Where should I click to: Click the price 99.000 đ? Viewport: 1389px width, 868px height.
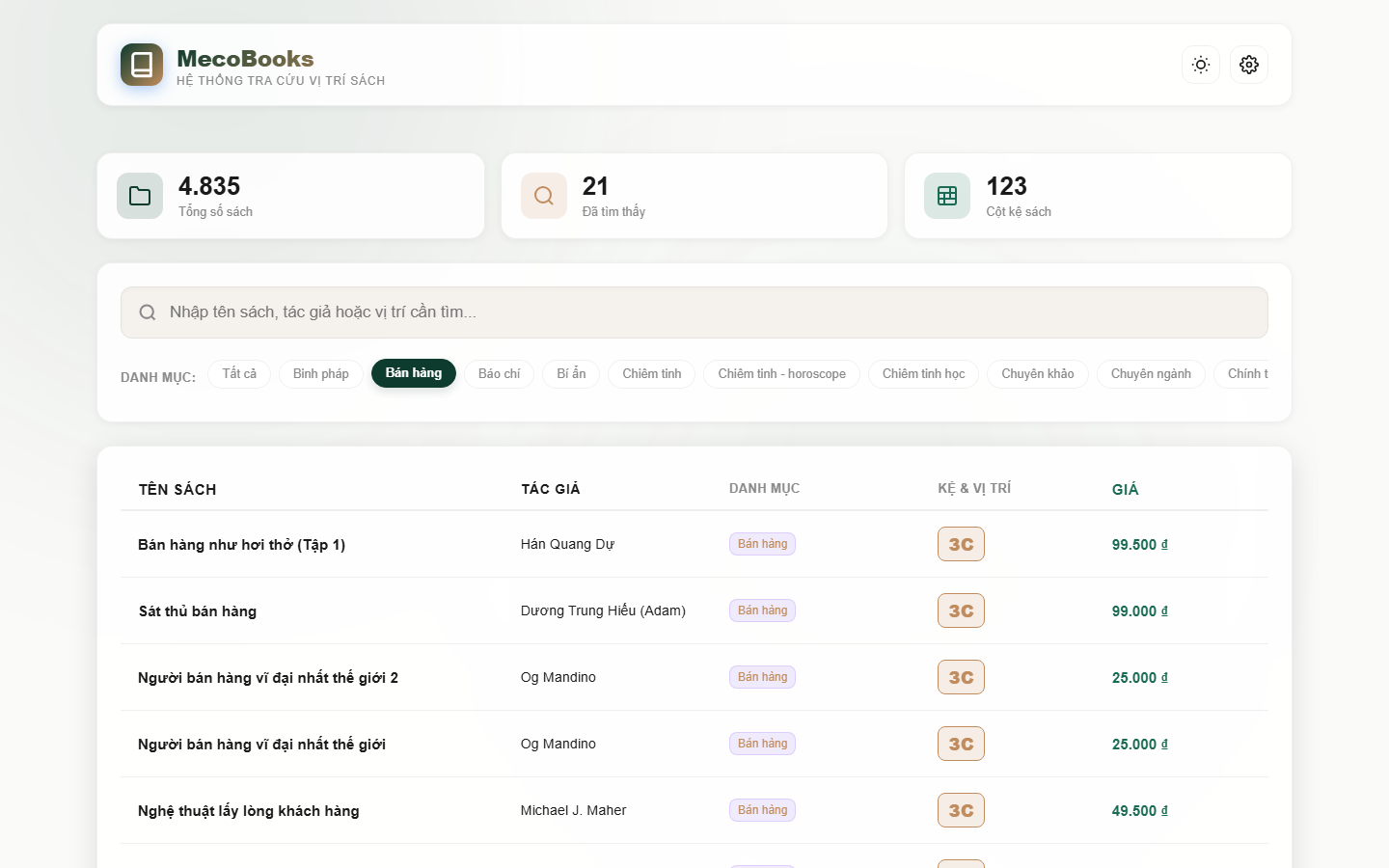pos(1140,611)
